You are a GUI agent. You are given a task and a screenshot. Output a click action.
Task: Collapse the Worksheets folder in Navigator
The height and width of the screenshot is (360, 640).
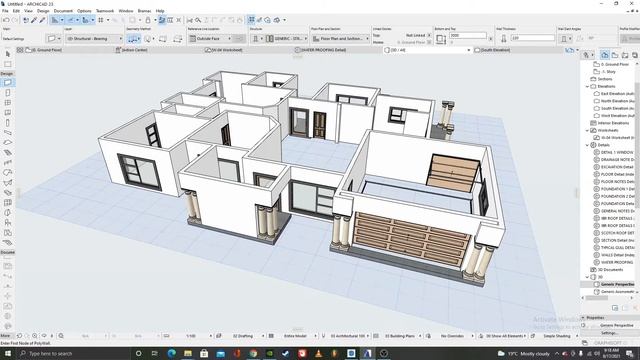point(587,131)
